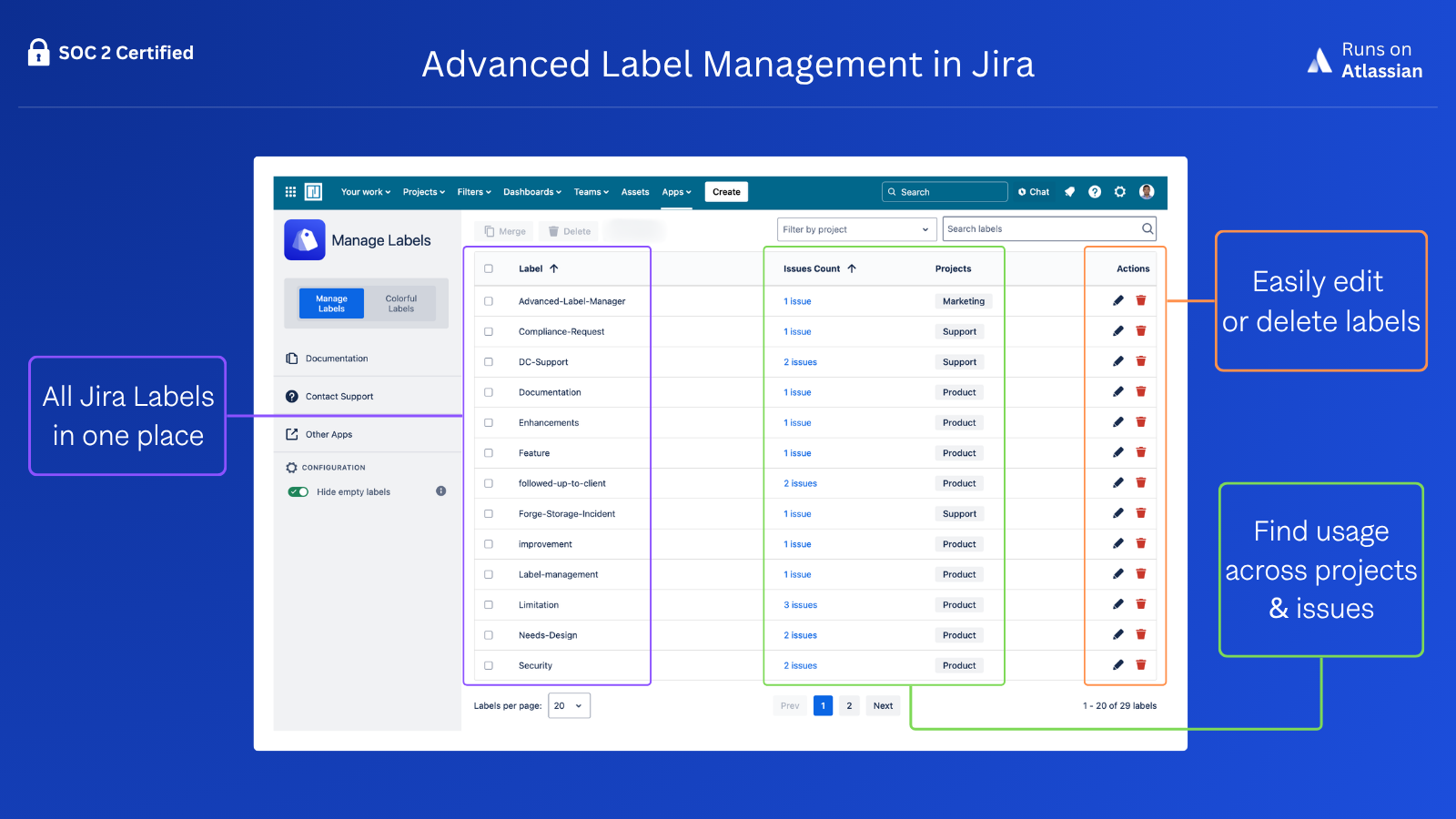Screen dimensions: 1456x819
Task: Expand the Your work menu
Action: [366, 192]
